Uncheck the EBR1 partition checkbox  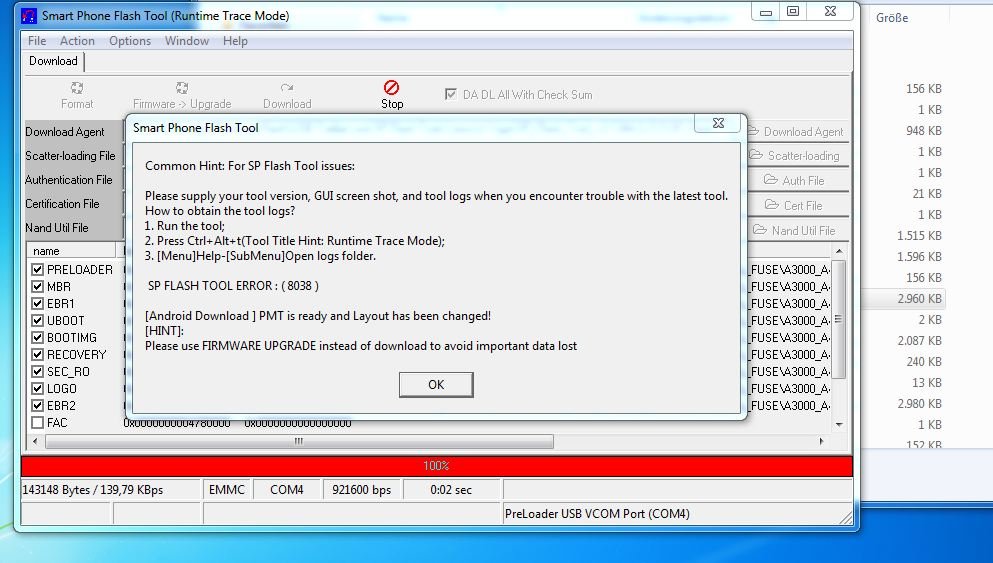(x=37, y=304)
